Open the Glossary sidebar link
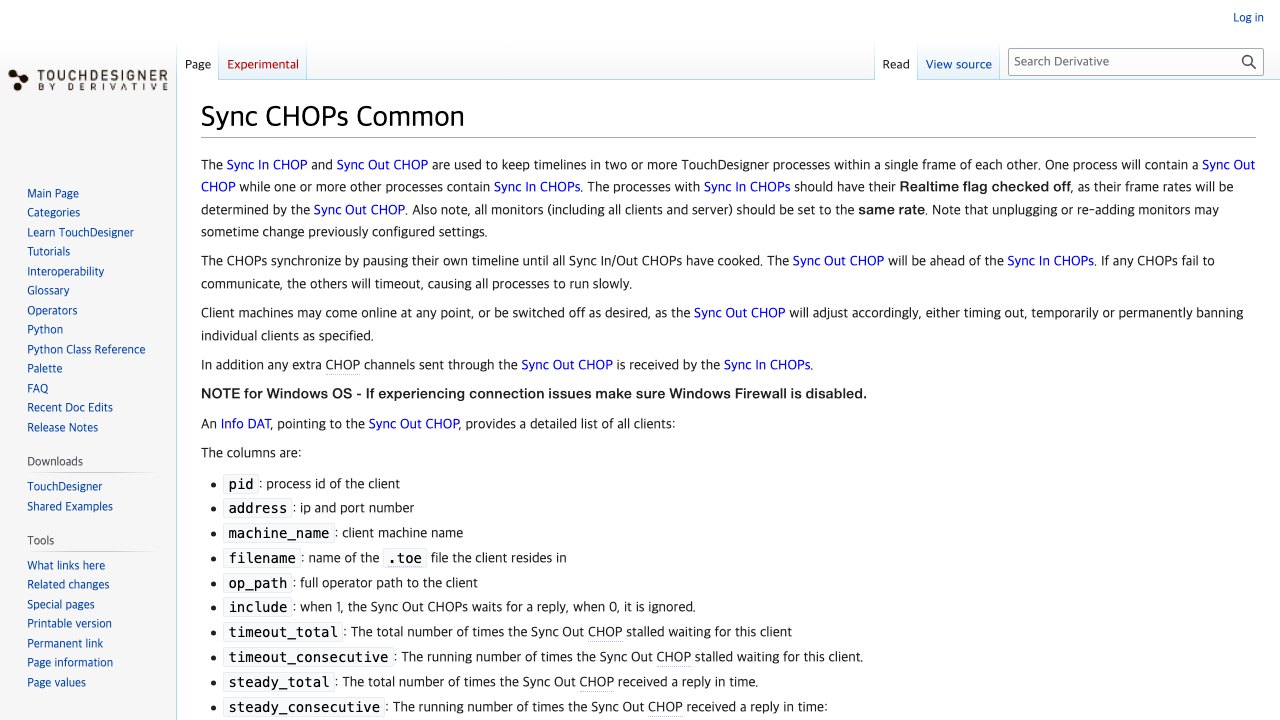The height and width of the screenshot is (720, 1280). [48, 290]
